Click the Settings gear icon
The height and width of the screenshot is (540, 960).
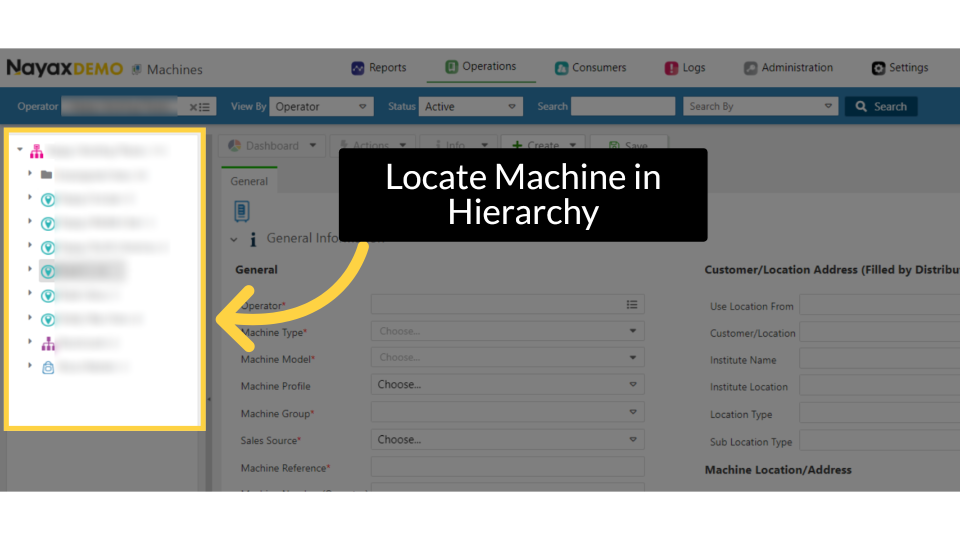point(878,68)
